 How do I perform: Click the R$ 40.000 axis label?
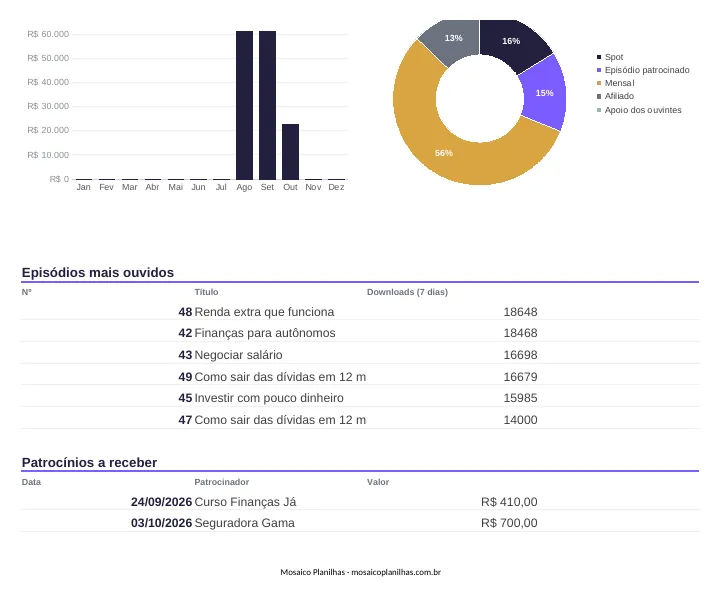pyautogui.click(x=48, y=82)
